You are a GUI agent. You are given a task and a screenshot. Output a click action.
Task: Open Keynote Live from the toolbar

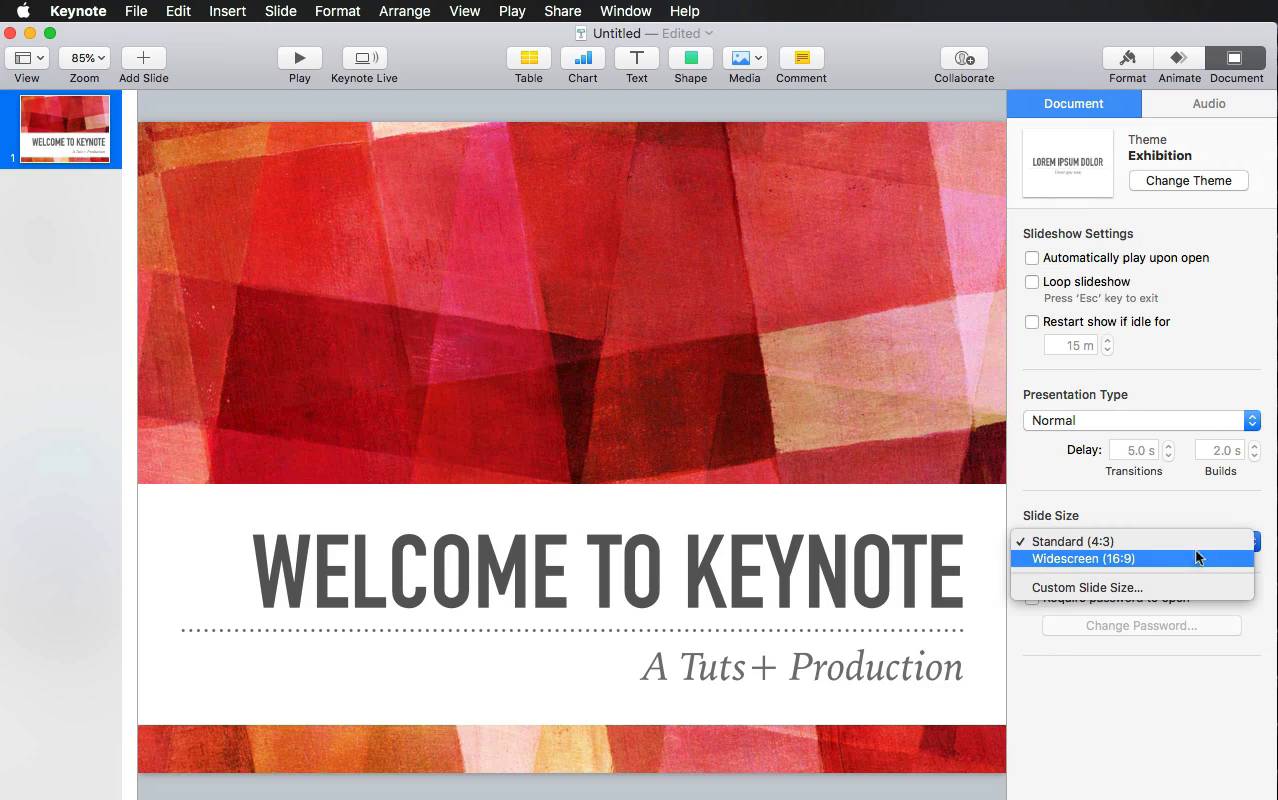coord(364,58)
